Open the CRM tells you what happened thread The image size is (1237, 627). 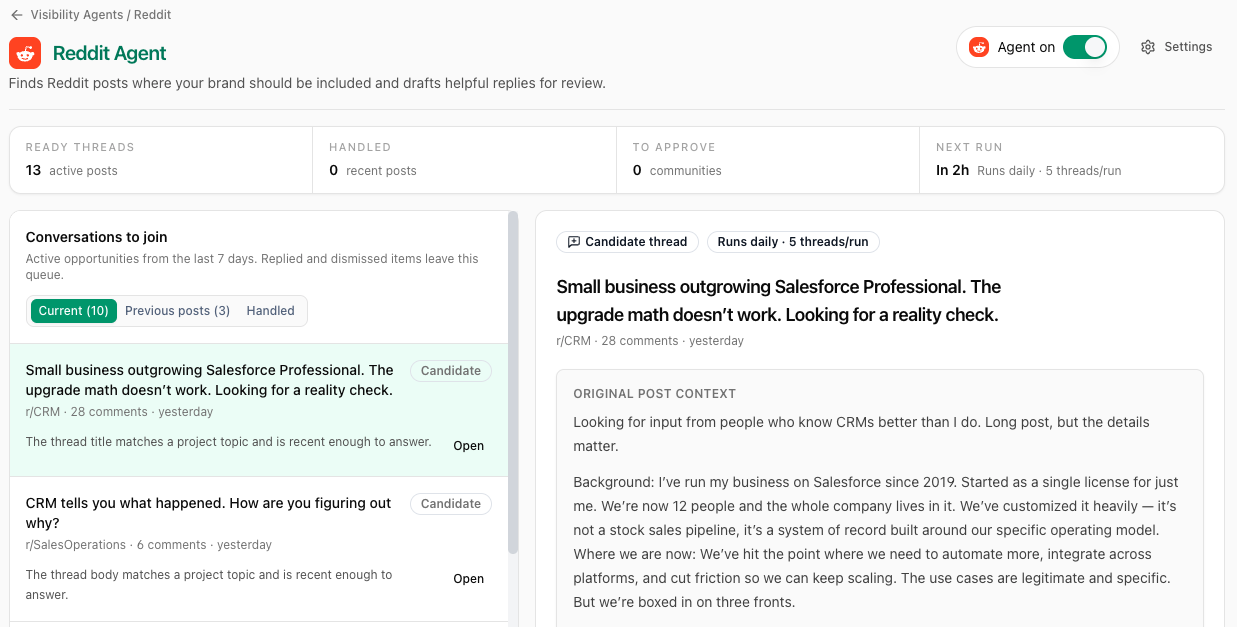click(468, 579)
